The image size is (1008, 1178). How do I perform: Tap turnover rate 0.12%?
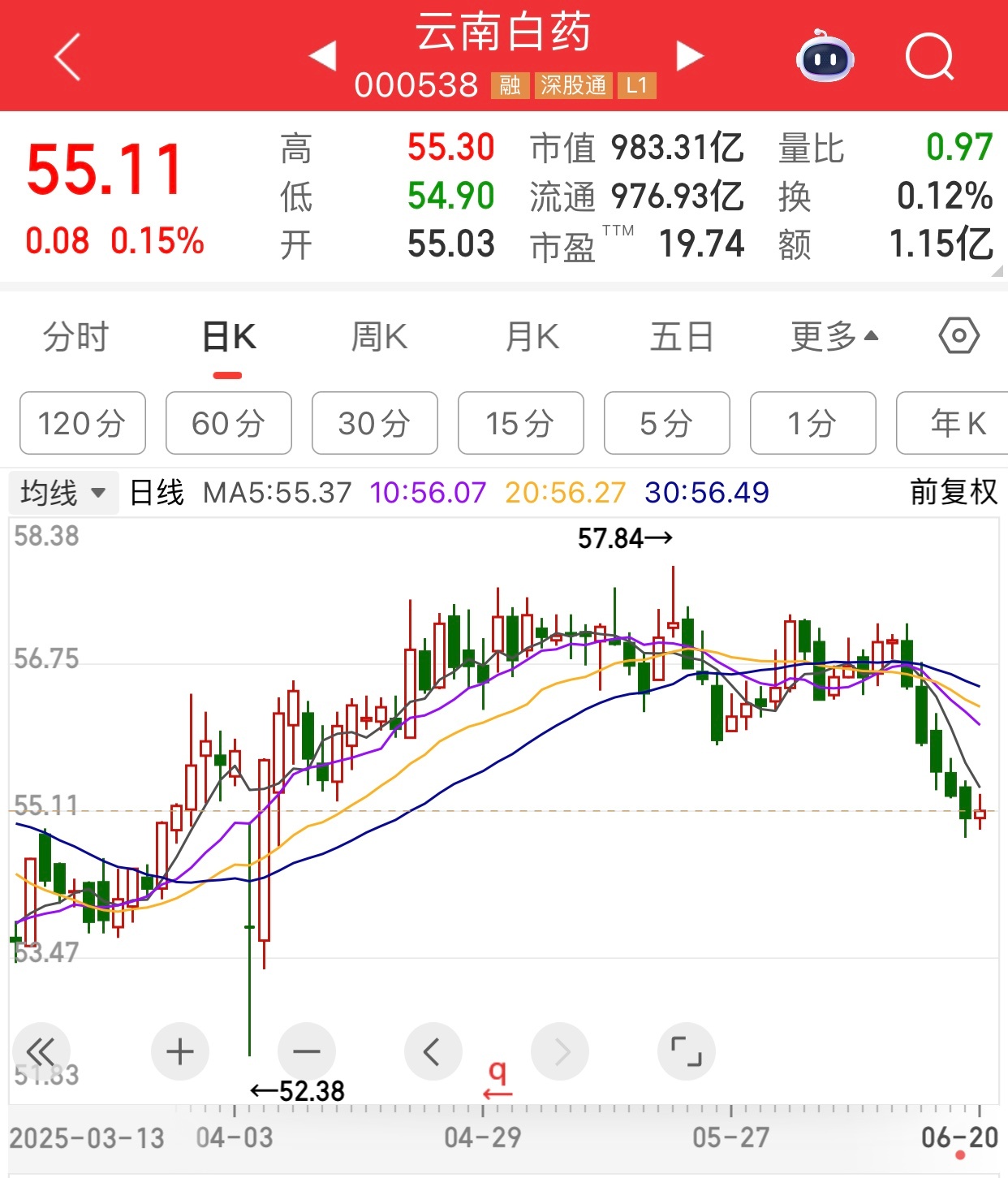(x=945, y=196)
